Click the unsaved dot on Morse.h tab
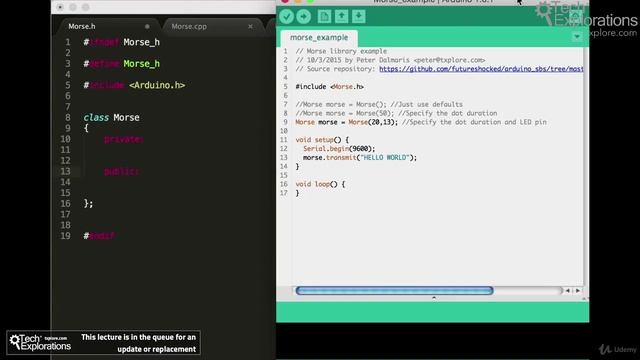This screenshot has height=360, width=640. click(147, 26)
